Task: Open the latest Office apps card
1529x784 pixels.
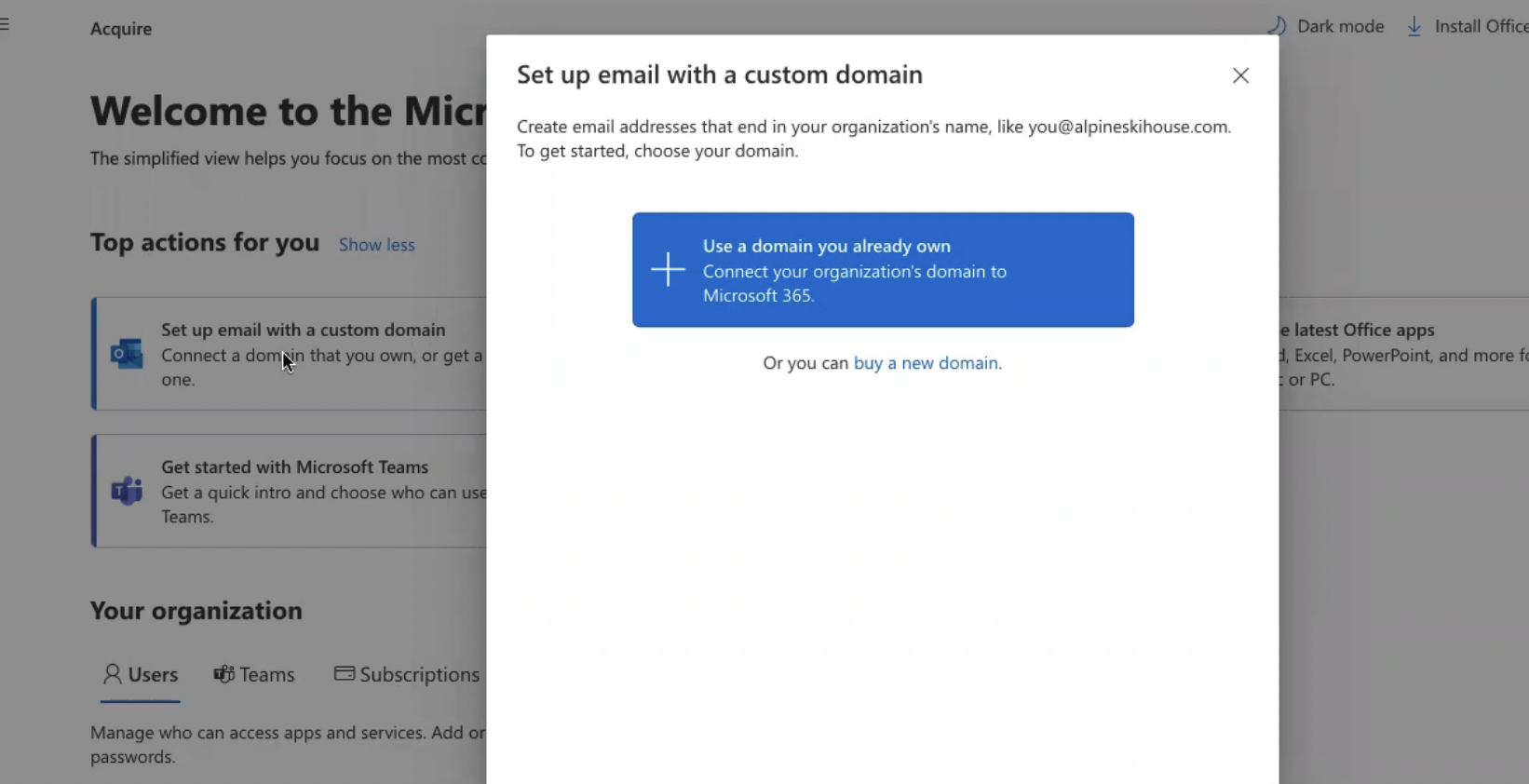Action: (1404, 354)
